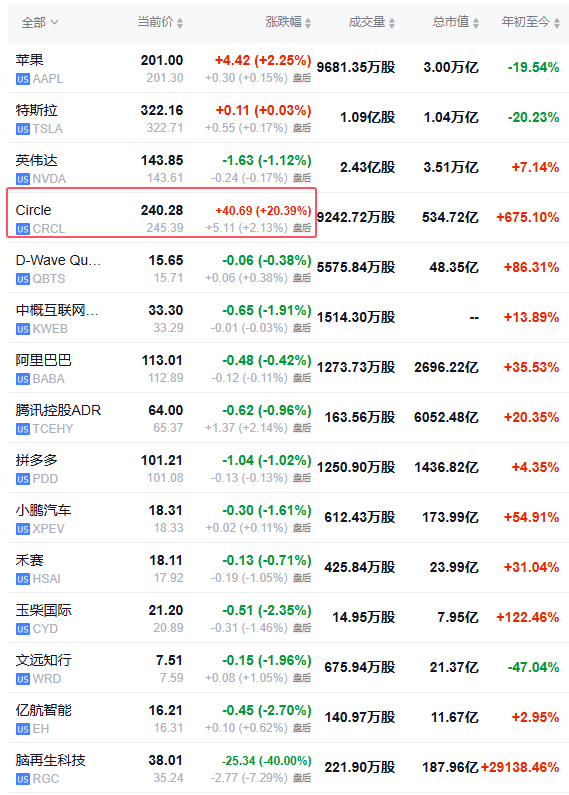Sort the list by 涨跌幅 column
Viewport: 569px width, 795px height.
pos(288,22)
